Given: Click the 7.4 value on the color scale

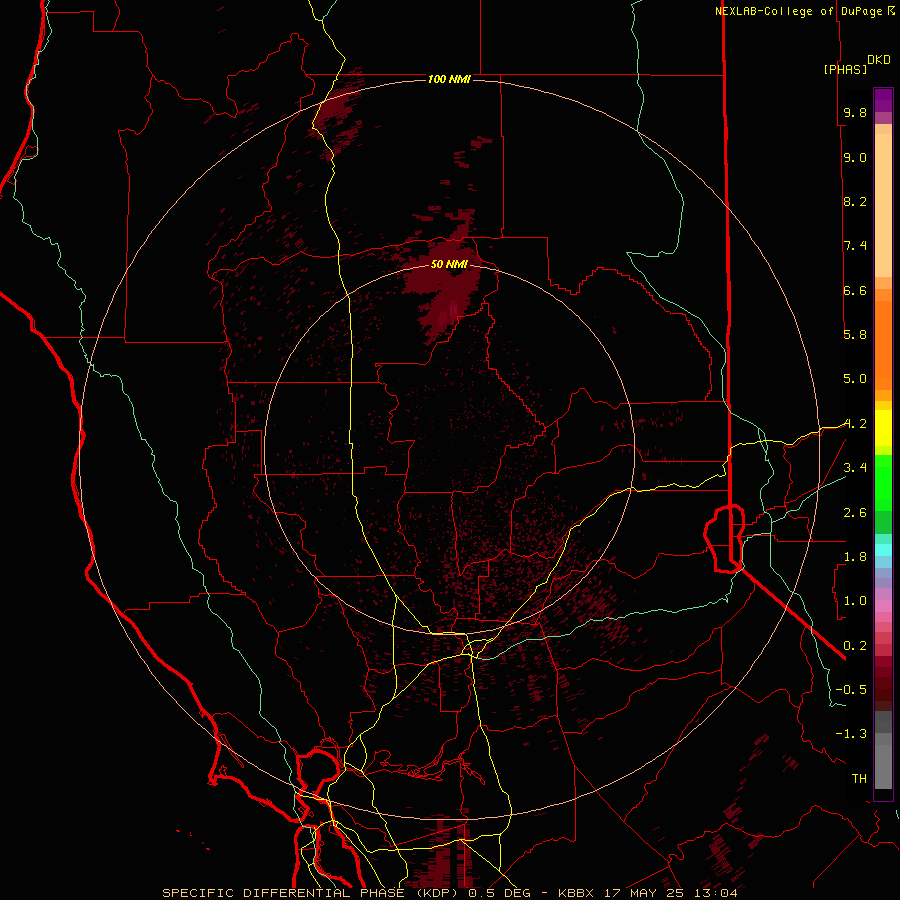Looking at the screenshot, I should 855,246.
